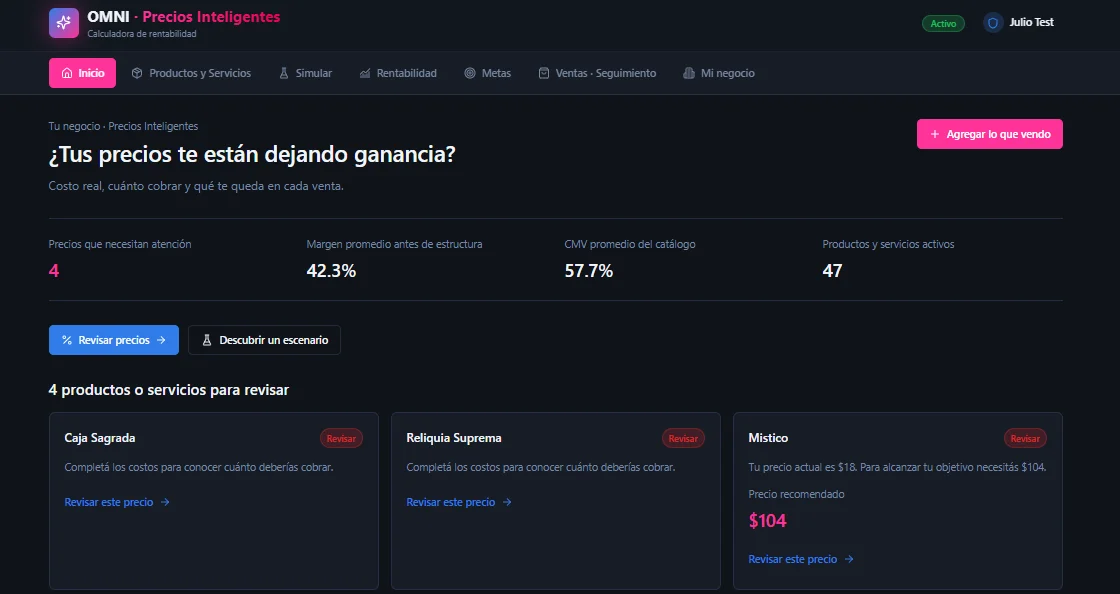Click the target icon next to Metas

470,73
